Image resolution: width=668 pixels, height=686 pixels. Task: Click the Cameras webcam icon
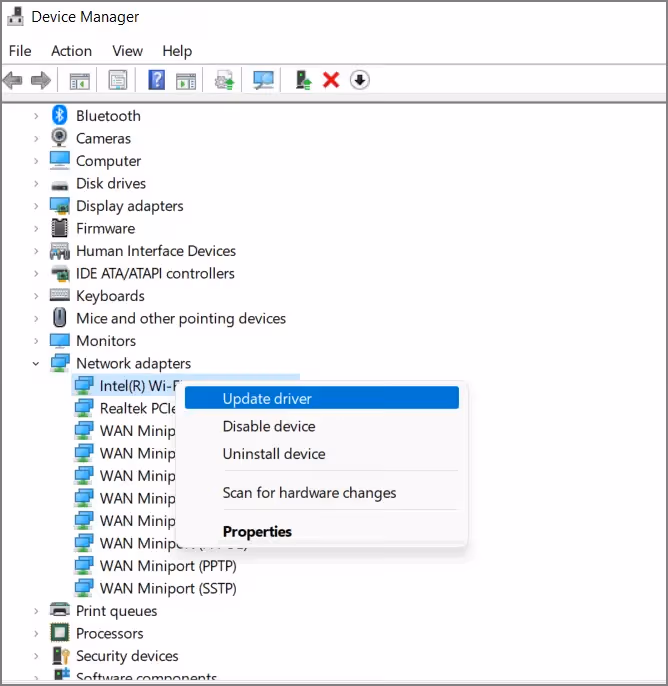59,138
